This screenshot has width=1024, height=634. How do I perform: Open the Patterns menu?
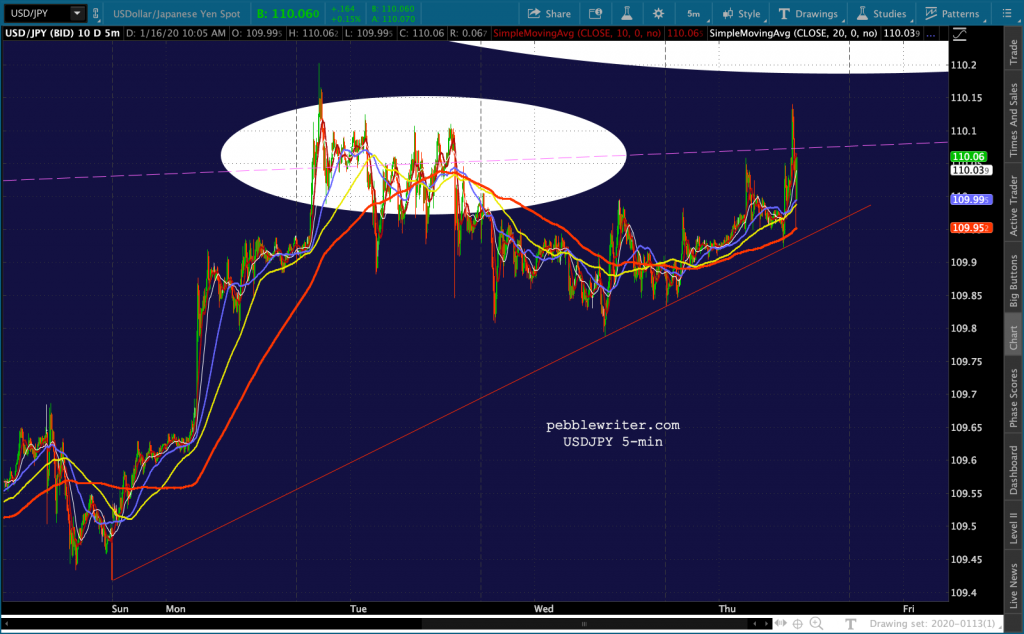(952, 14)
